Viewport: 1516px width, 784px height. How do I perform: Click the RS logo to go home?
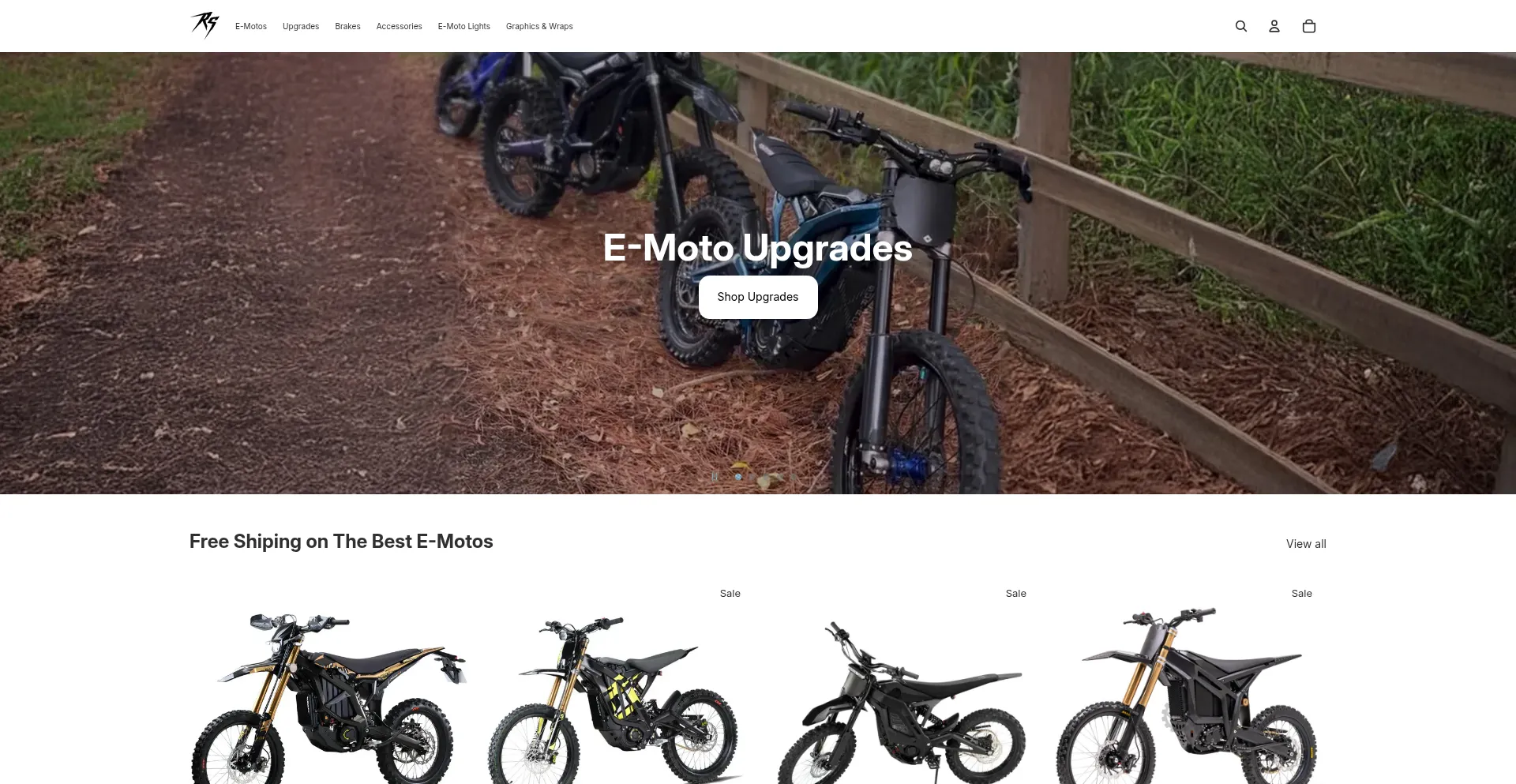pyautogui.click(x=205, y=25)
